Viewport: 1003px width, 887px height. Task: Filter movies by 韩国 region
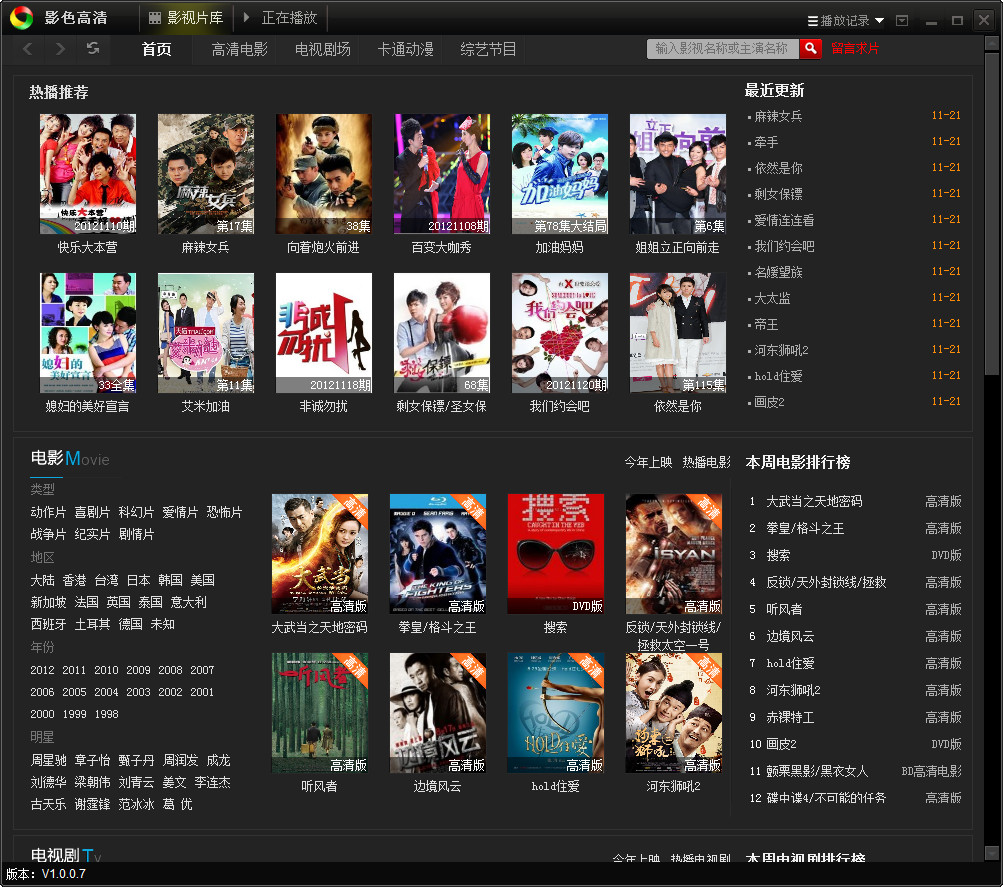click(170, 580)
